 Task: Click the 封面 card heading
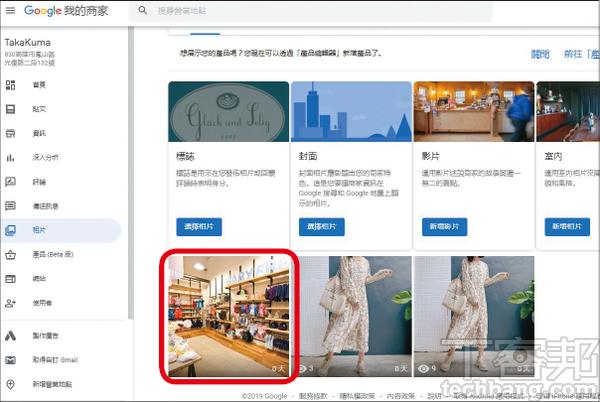308,156
